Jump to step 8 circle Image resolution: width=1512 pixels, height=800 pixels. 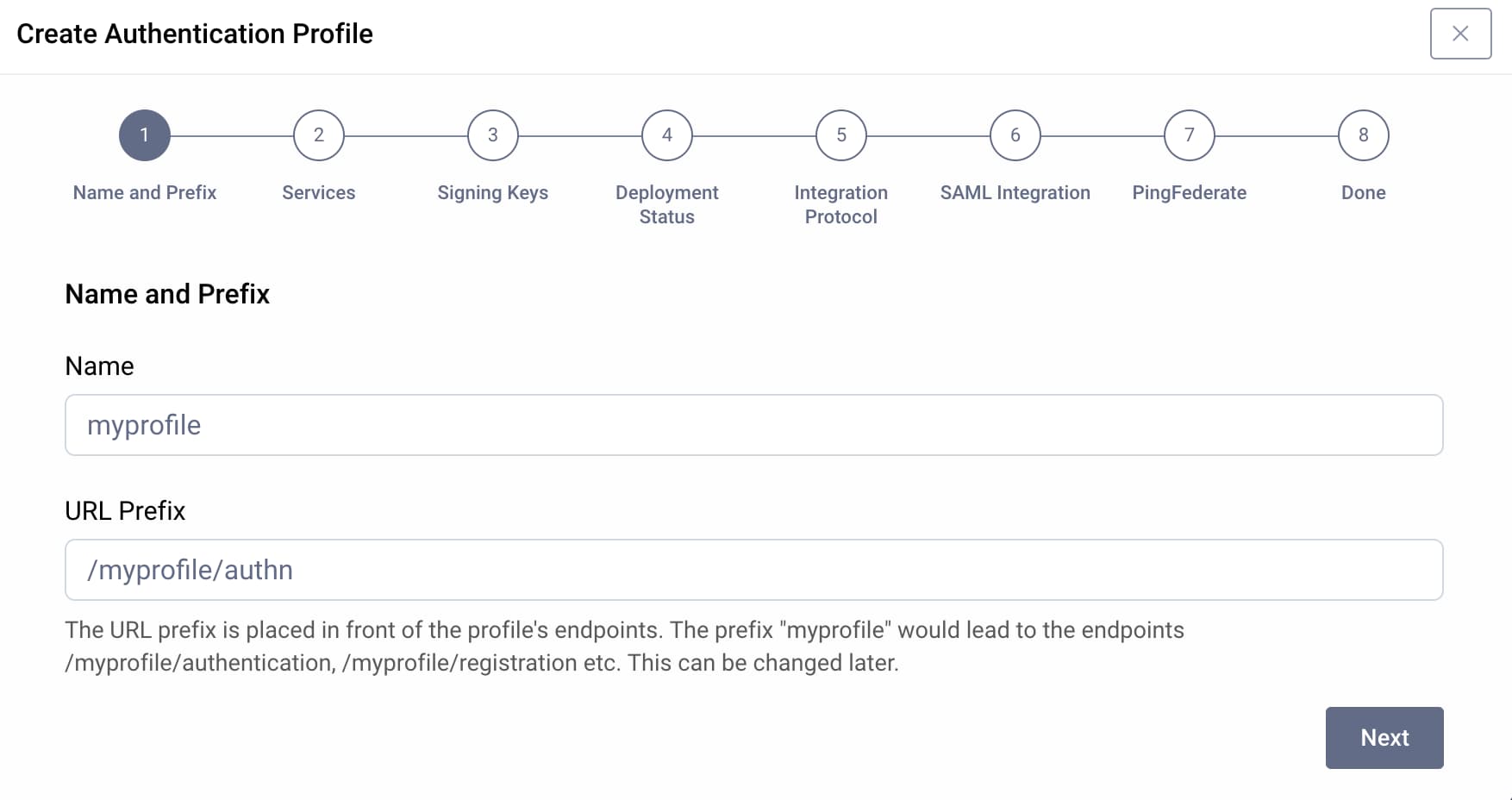pyautogui.click(x=1364, y=135)
